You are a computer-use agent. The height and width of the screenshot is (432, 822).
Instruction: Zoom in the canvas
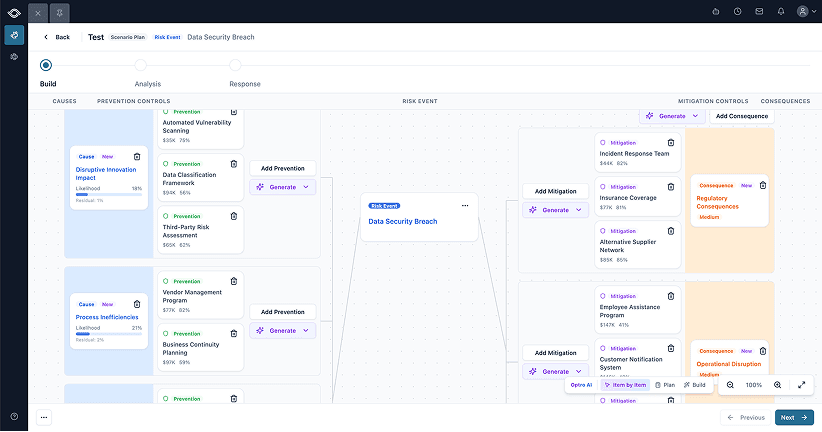(777, 385)
